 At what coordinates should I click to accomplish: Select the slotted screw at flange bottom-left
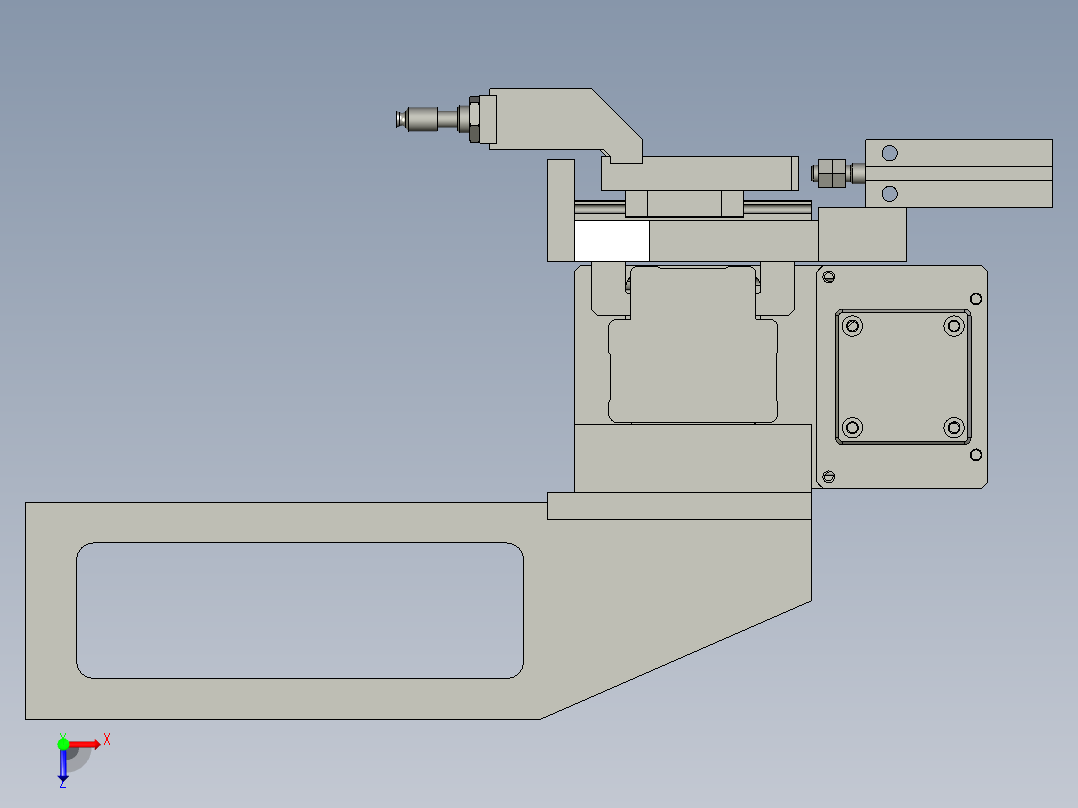click(x=828, y=477)
